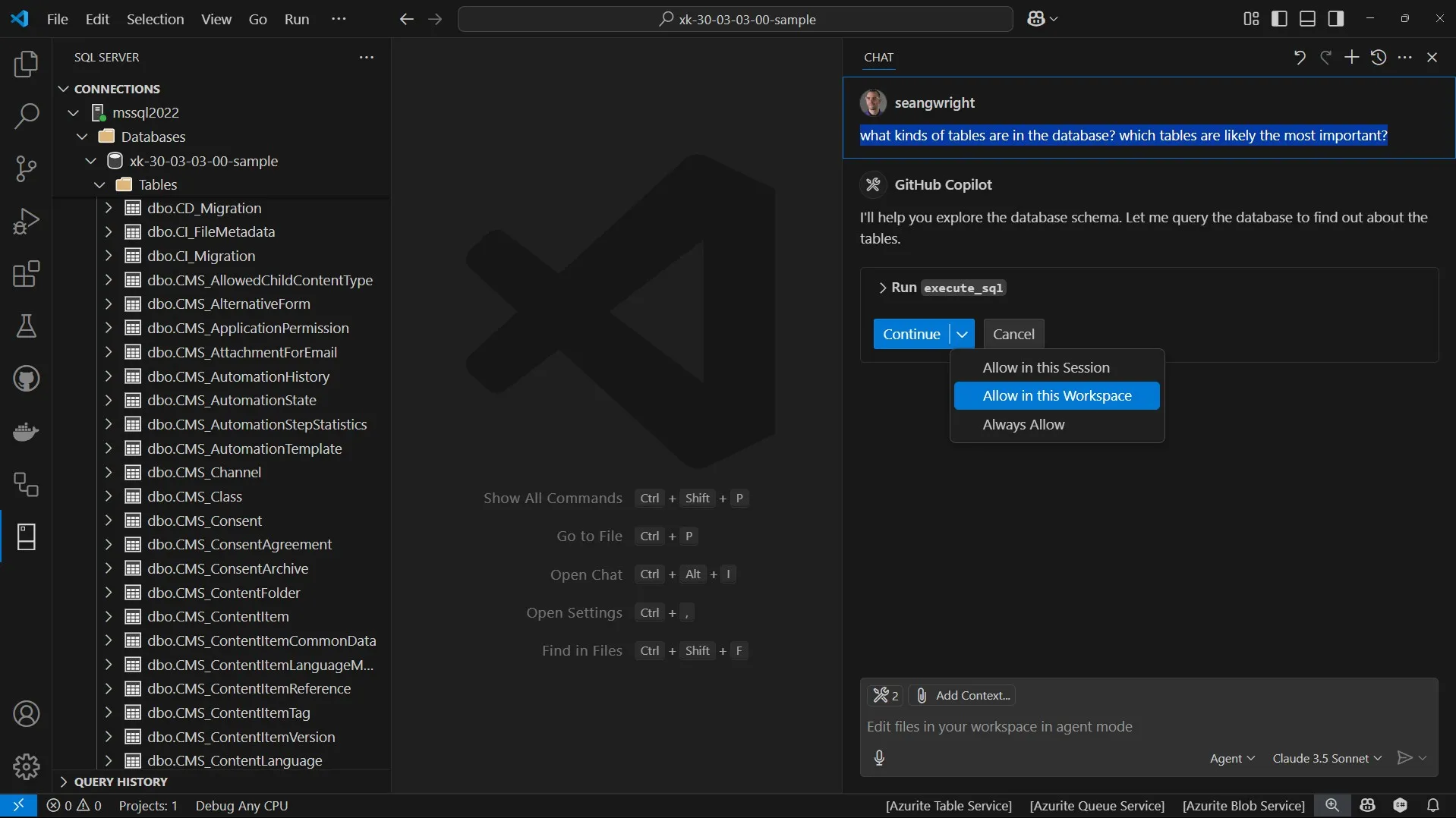
Task: Select the dbo.CMS_Channel table row
Action: pyautogui.click(x=222, y=473)
